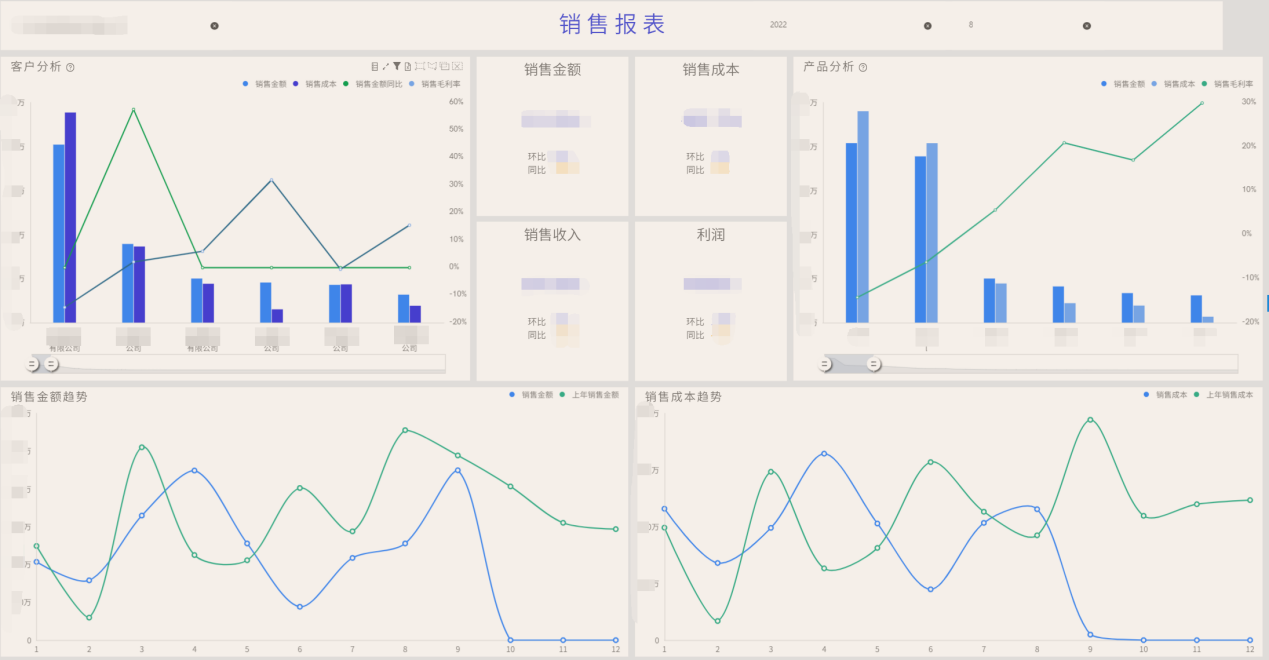The width and height of the screenshot is (1269, 660).
Task: Open the funnel filter icon in 客户分析 toolbar
Action: [x=397, y=66]
